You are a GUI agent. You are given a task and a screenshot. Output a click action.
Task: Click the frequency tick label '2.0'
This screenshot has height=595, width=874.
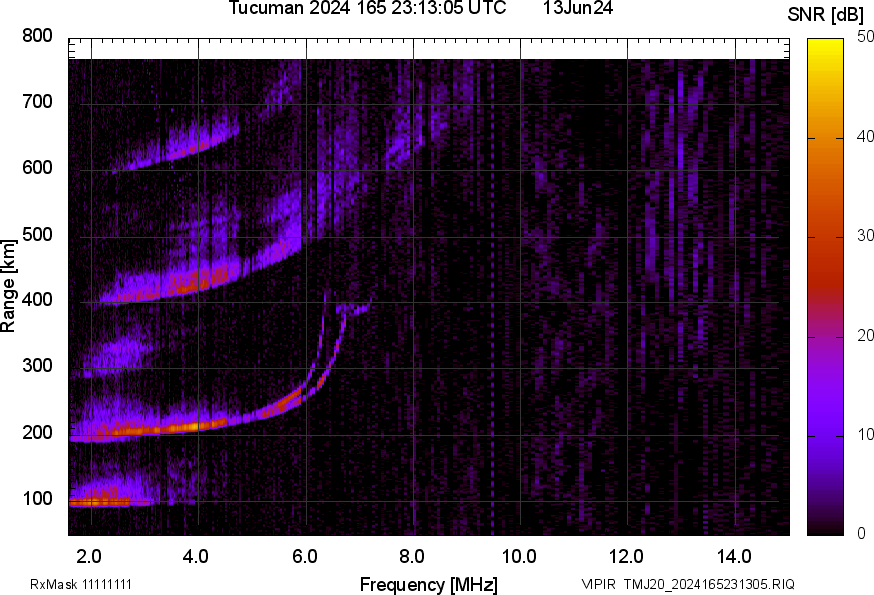89,556
